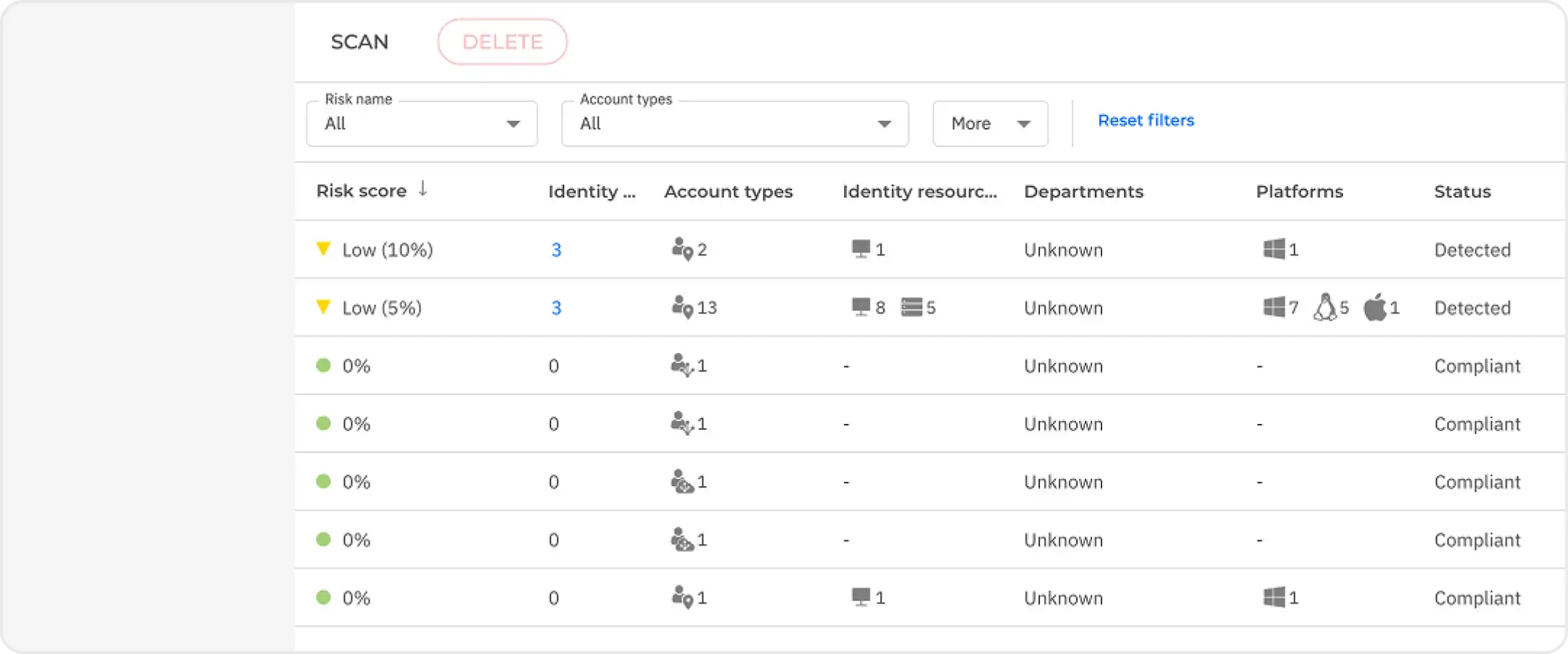
Task: Click the Identity resources column header
Action: point(919,192)
